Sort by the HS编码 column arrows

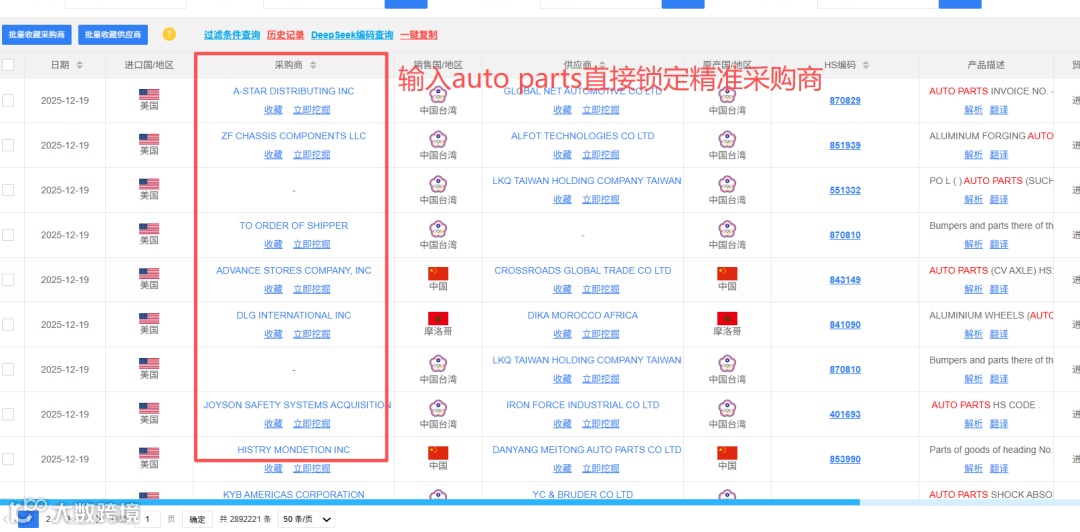coord(866,65)
